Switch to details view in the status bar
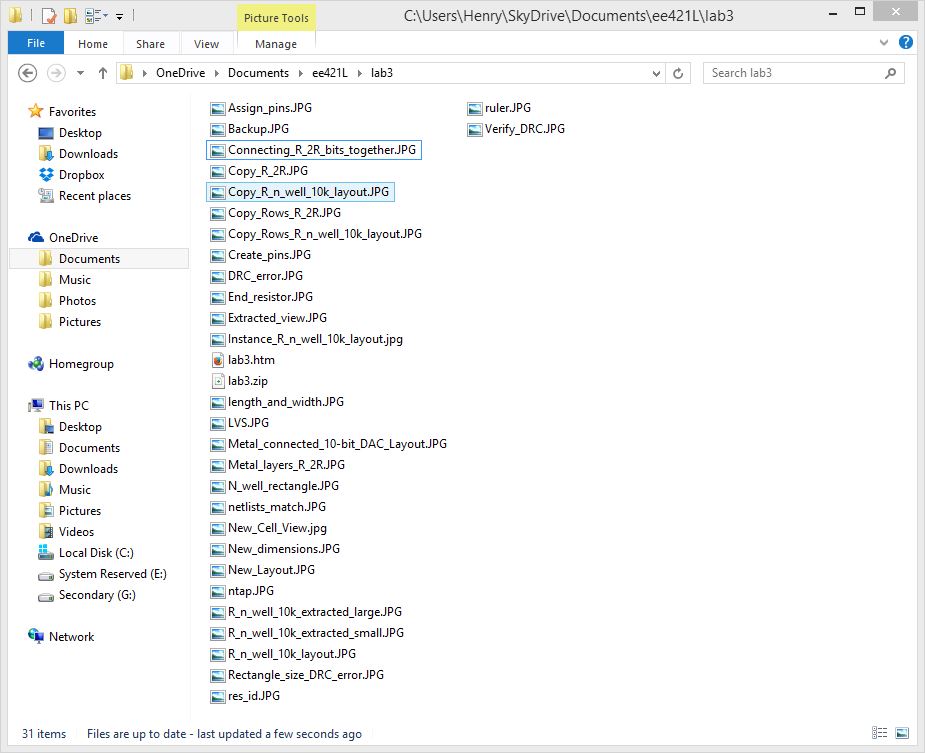Viewport: 925px width, 753px height. click(x=879, y=732)
